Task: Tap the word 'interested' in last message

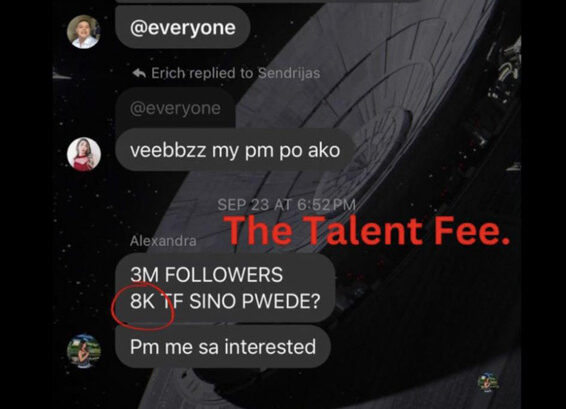Action: [270, 347]
